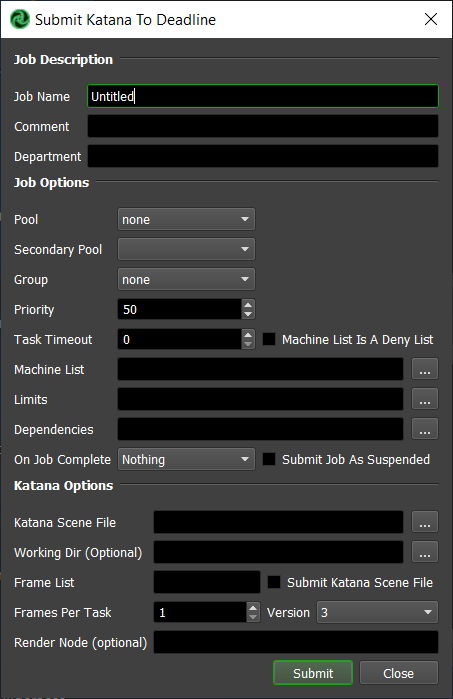Viewport: 453px width, 699px height.
Task: Browse for the Working Dir folder
Action: tap(425, 552)
